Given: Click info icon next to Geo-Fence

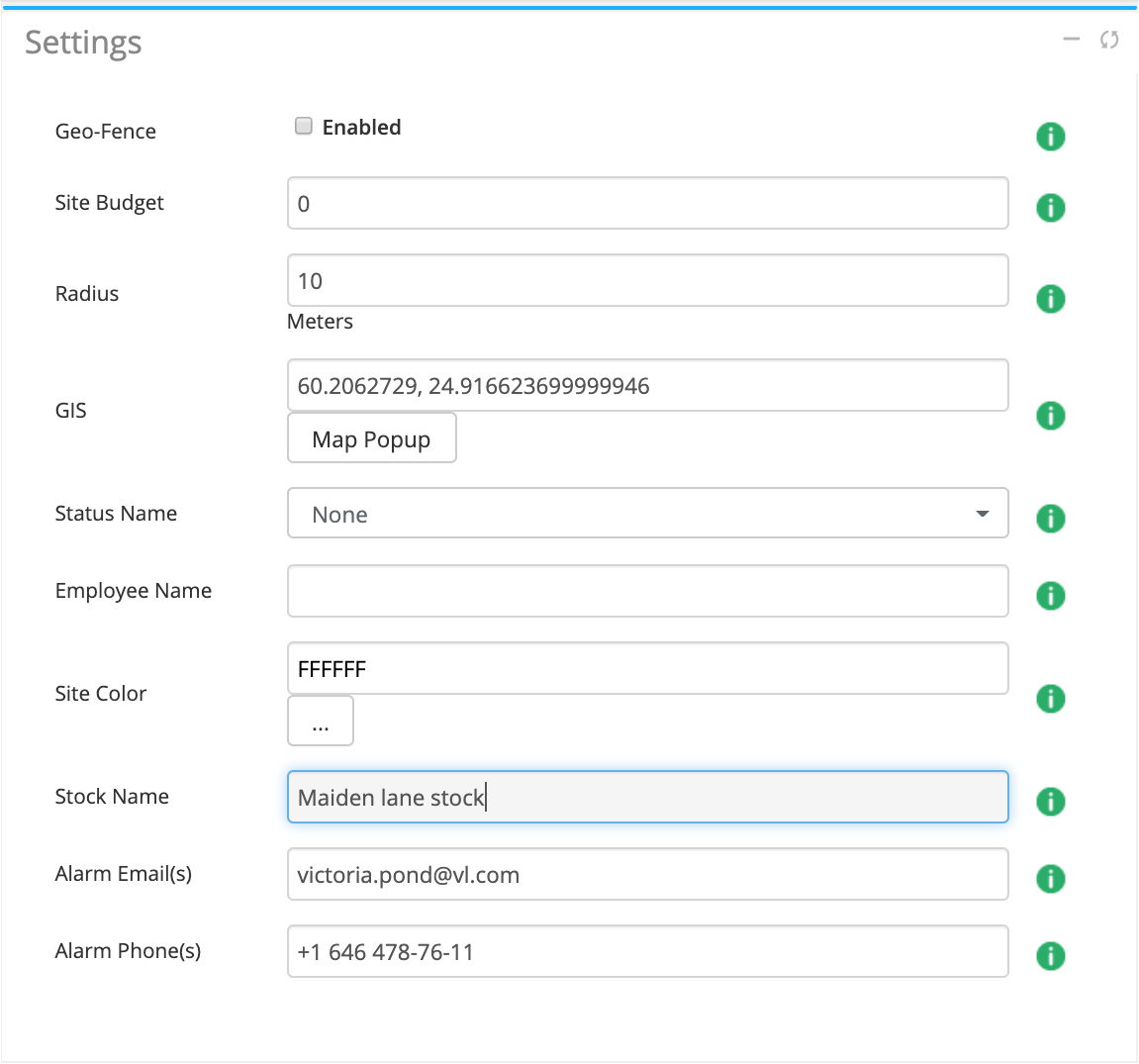Looking at the screenshot, I should pos(1050,137).
